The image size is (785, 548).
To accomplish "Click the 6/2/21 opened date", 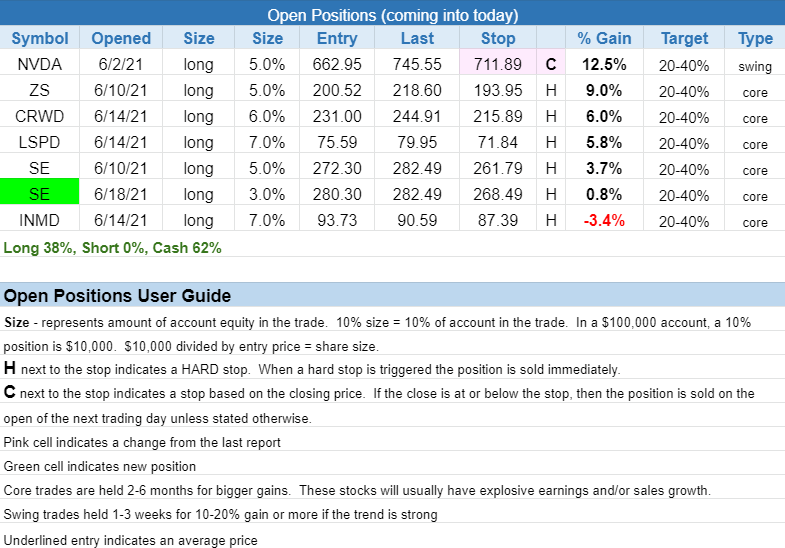I will (x=121, y=64).
